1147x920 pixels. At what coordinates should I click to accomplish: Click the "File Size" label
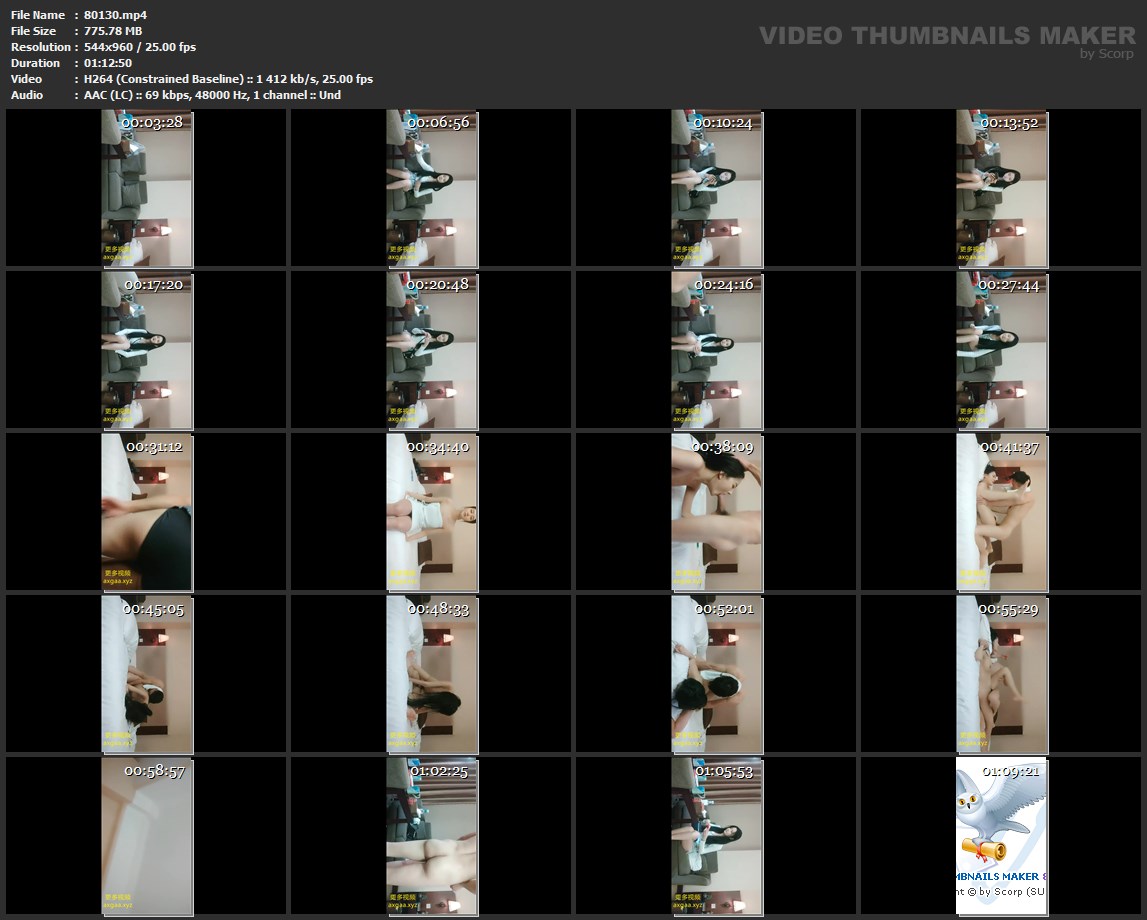pyautogui.click(x=34, y=31)
